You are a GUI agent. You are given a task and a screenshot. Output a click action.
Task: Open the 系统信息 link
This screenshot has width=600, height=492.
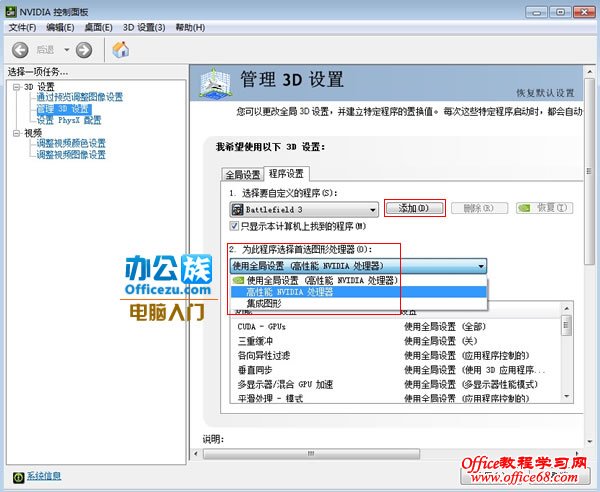tap(44, 476)
